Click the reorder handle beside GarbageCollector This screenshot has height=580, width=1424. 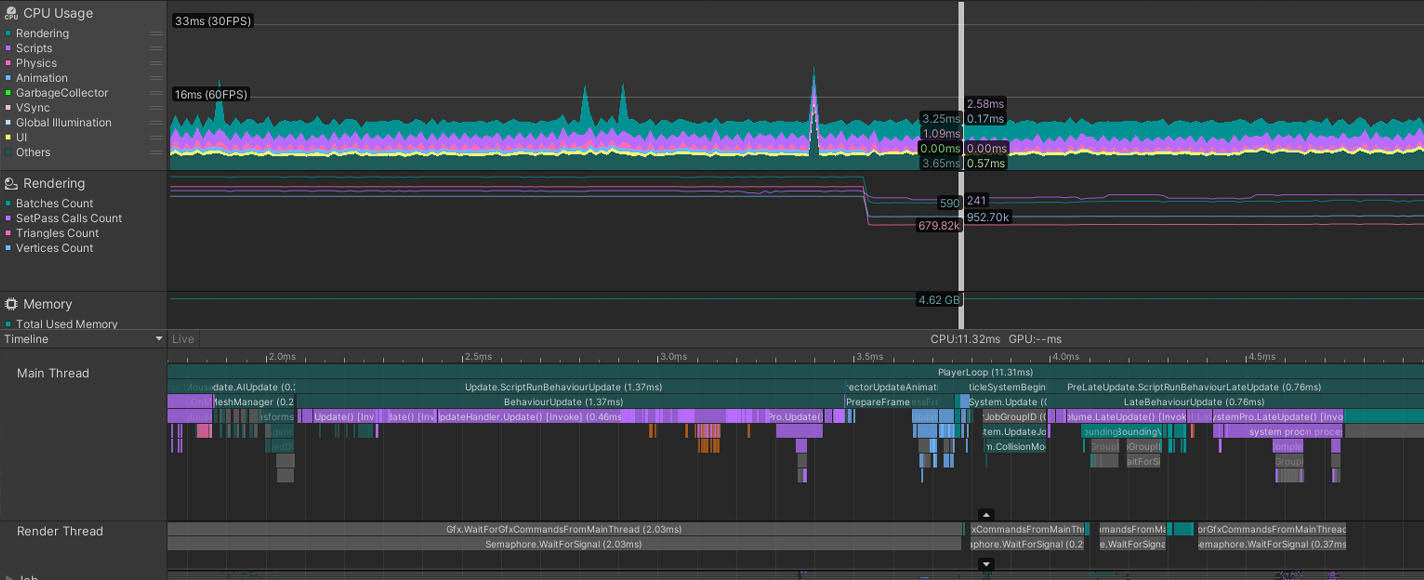(x=156, y=93)
